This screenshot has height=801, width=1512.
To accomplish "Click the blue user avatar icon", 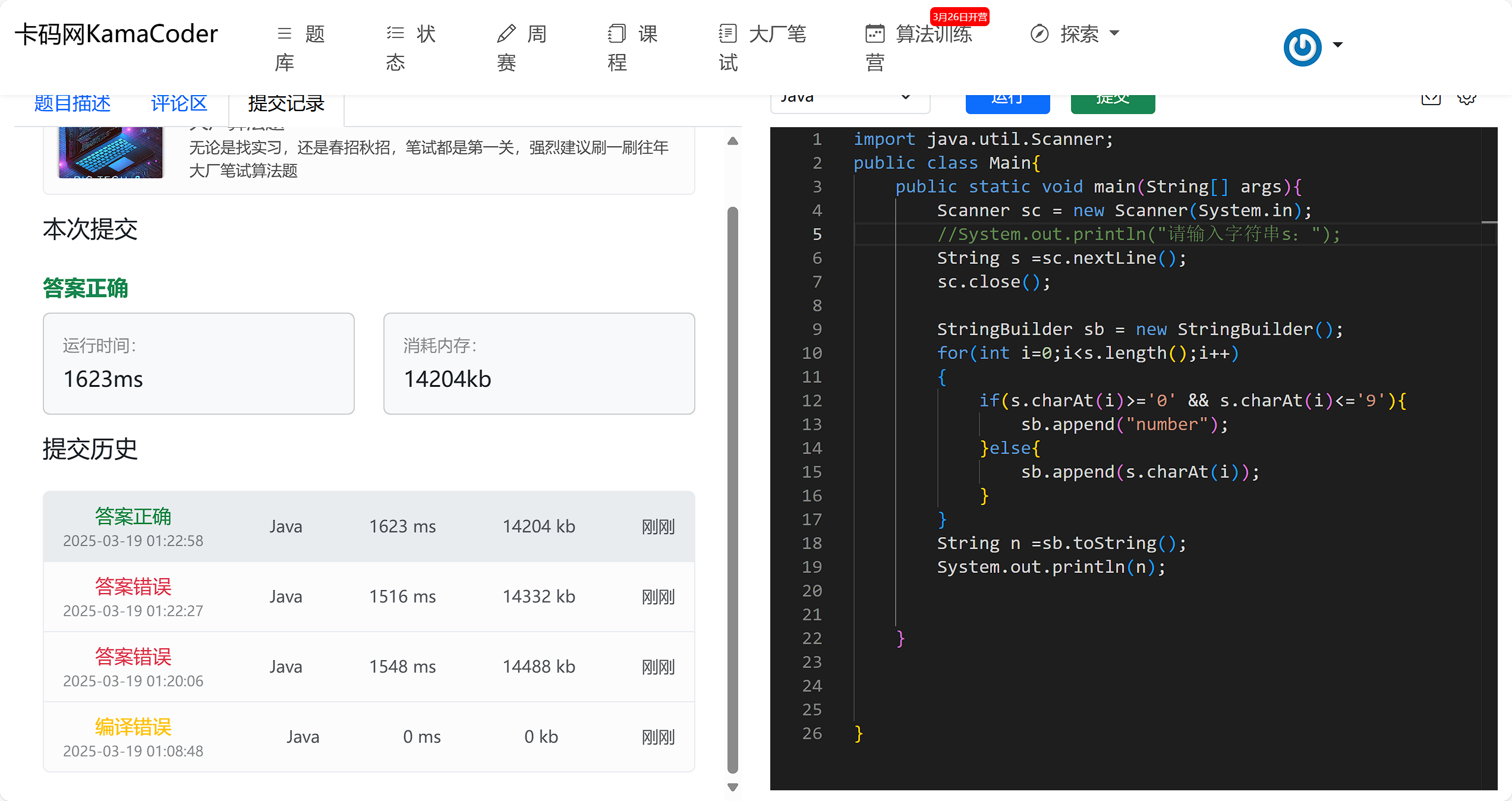I will [x=1302, y=47].
